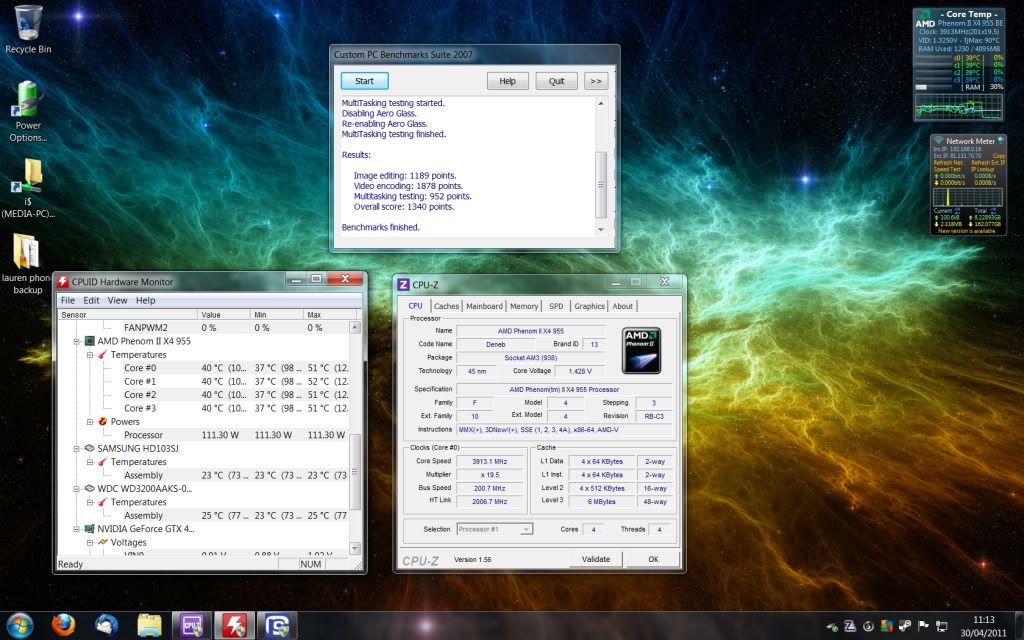Click the Windows Start orb
Image resolution: width=1024 pixels, height=640 pixels.
click(x=19, y=625)
